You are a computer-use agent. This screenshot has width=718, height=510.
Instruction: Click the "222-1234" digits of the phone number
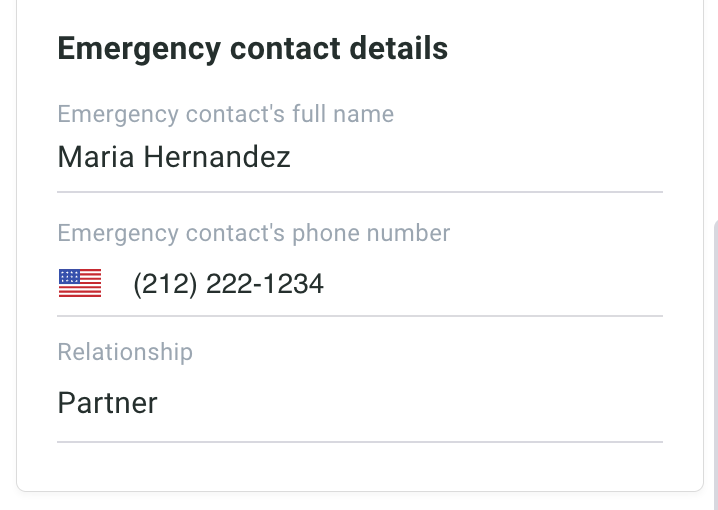(265, 285)
